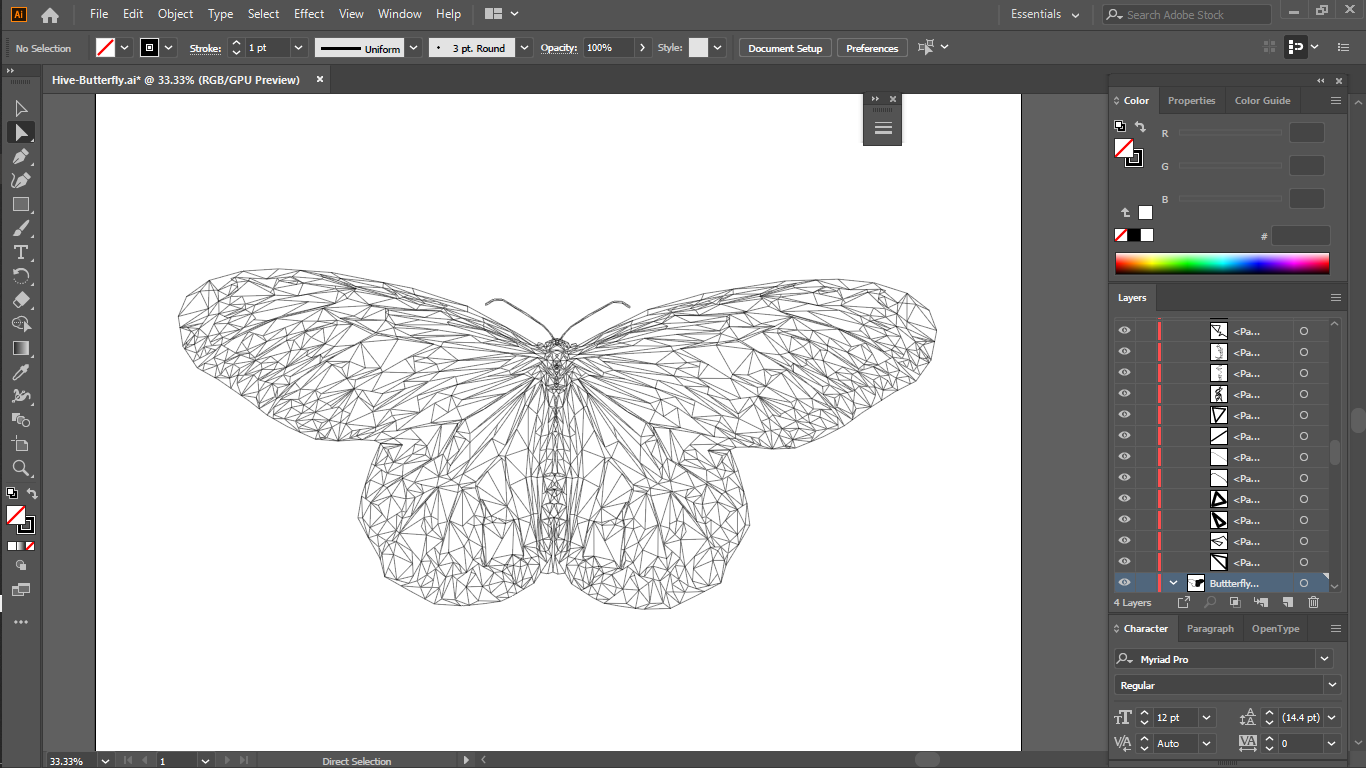Image resolution: width=1366 pixels, height=768 pixels.
Task: Click the Arrange Documents icon
Action: 501,14
